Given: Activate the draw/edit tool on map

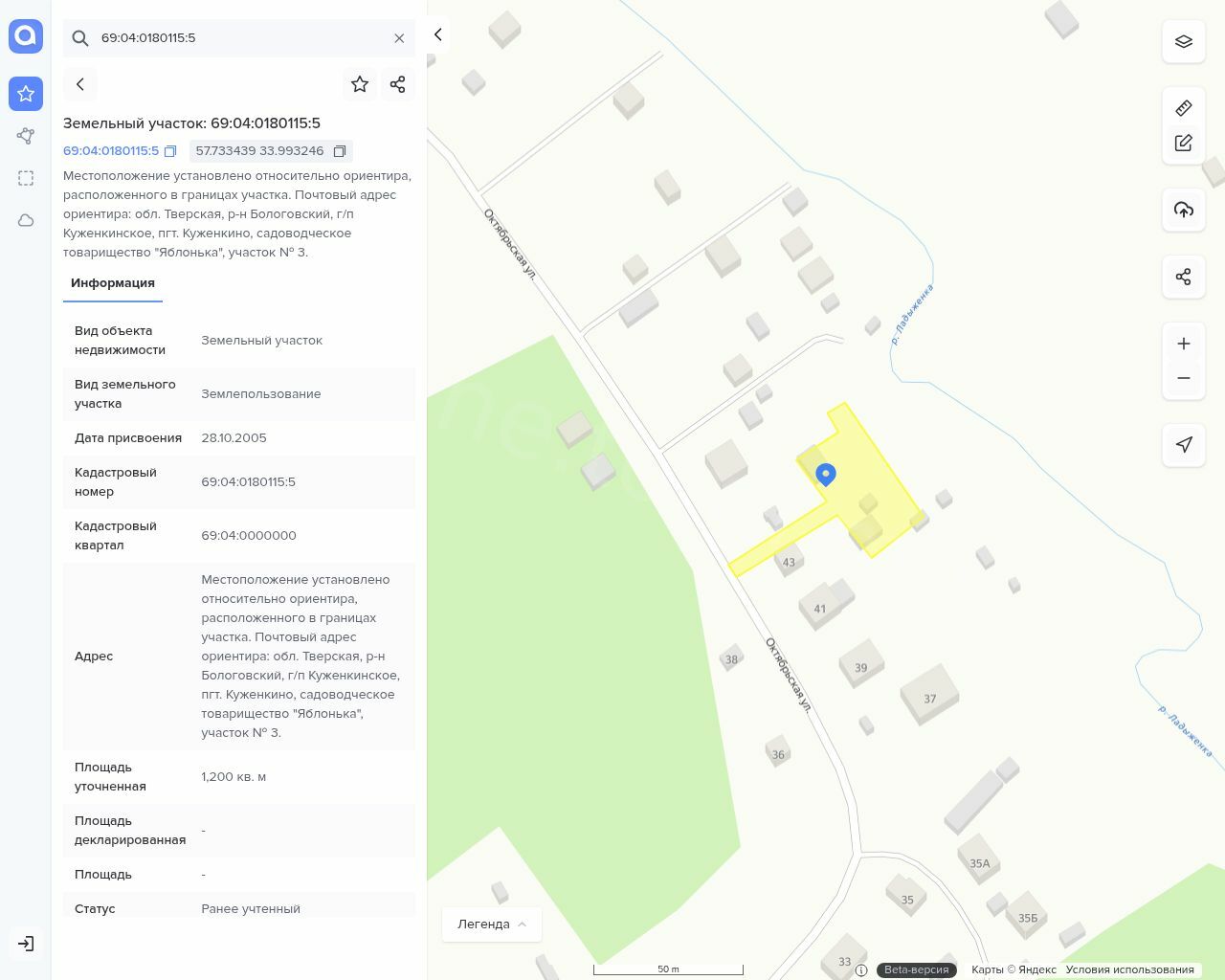Looking at the screenshot, I should point(1183,144).
